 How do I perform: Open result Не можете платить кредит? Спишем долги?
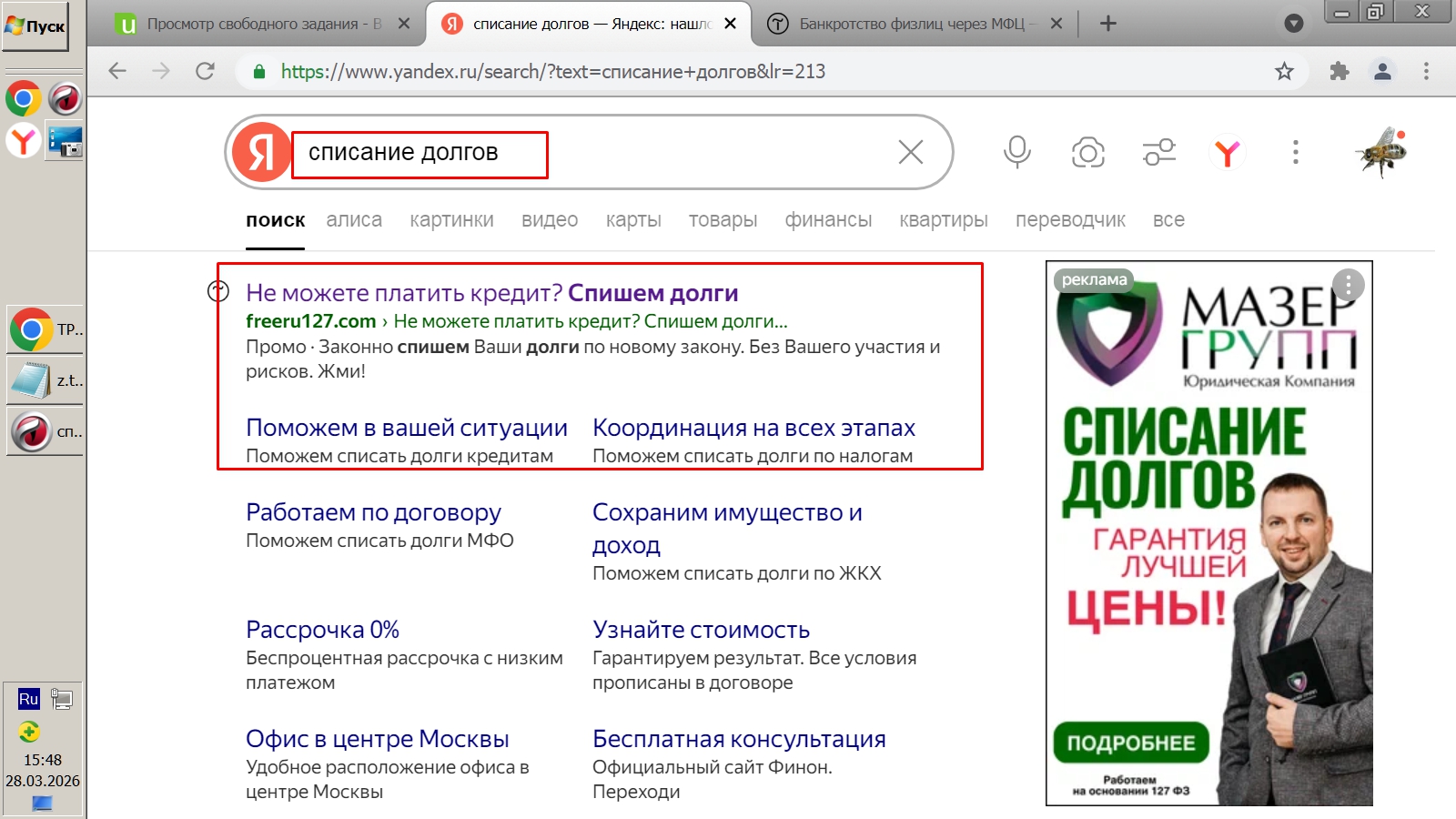point(492,293)
